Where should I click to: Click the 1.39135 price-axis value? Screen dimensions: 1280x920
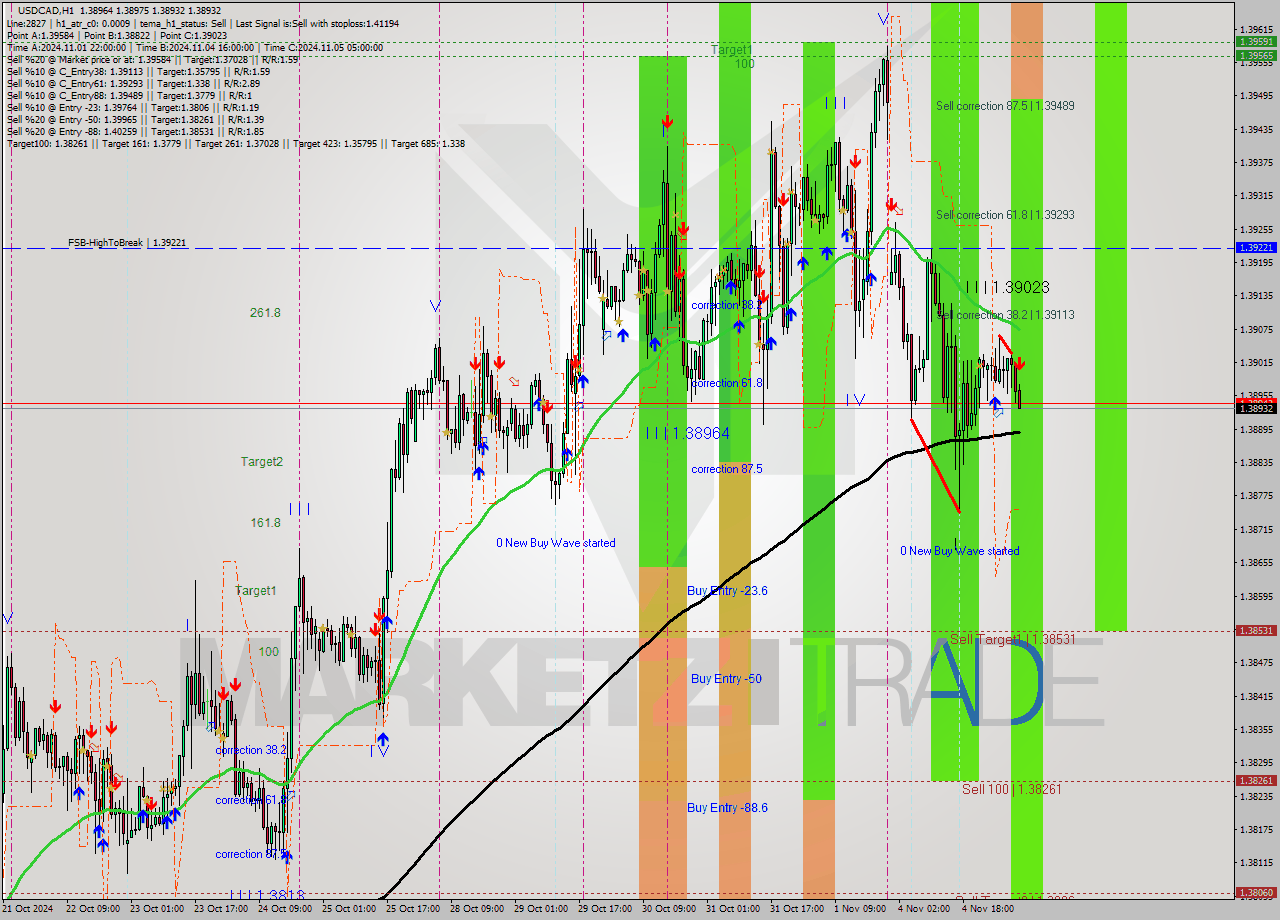pos(1256,296)
